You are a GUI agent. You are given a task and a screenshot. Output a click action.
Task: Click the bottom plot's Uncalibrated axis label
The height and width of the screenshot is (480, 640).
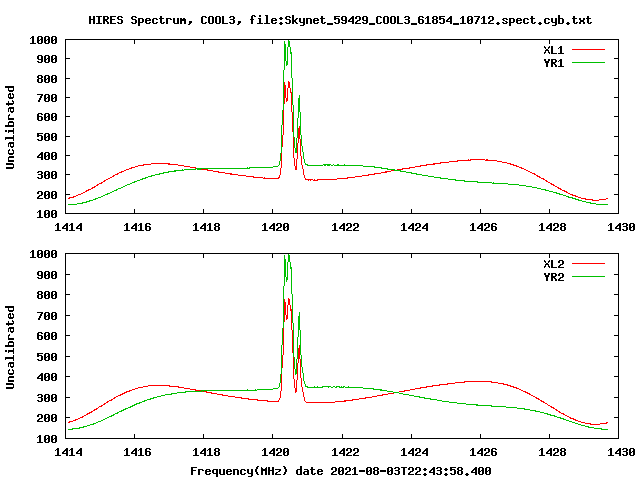tap(10, 347)
